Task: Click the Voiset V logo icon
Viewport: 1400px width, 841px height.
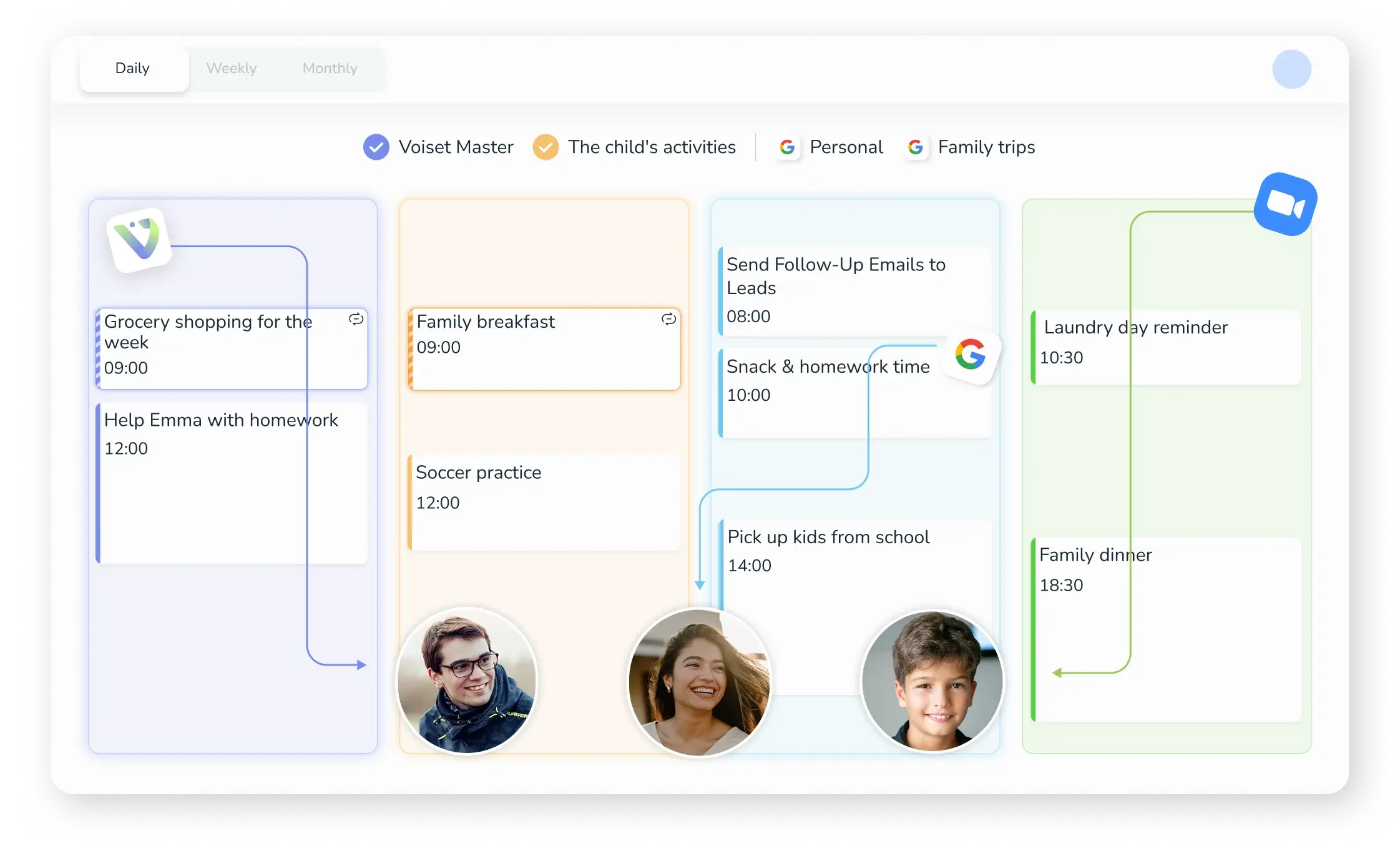Action: click(140, 240)
